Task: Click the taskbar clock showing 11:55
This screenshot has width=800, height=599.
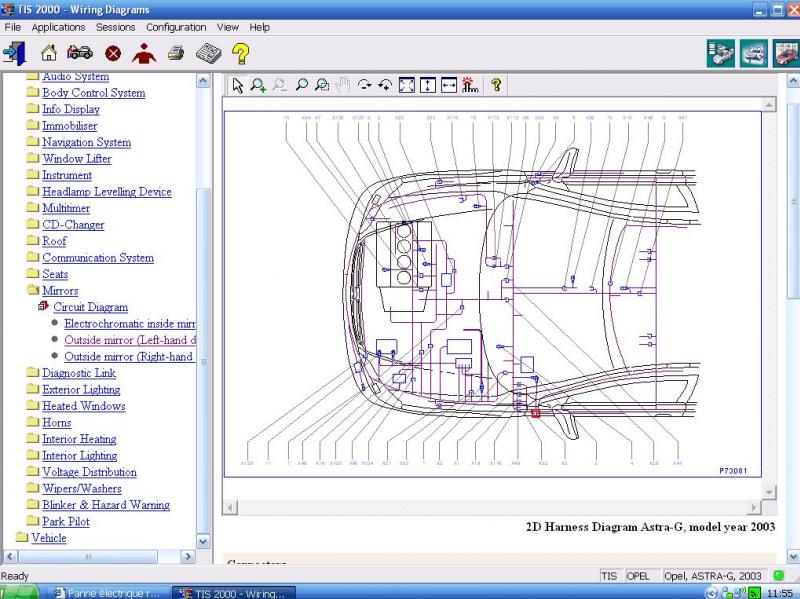Action: (x=779, y=593)
